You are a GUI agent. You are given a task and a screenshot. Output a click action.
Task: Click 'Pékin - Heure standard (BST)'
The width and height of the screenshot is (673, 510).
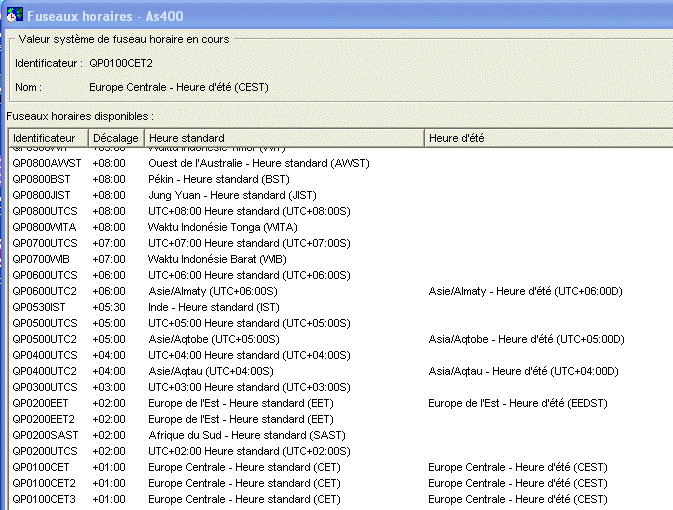point(219,179)
